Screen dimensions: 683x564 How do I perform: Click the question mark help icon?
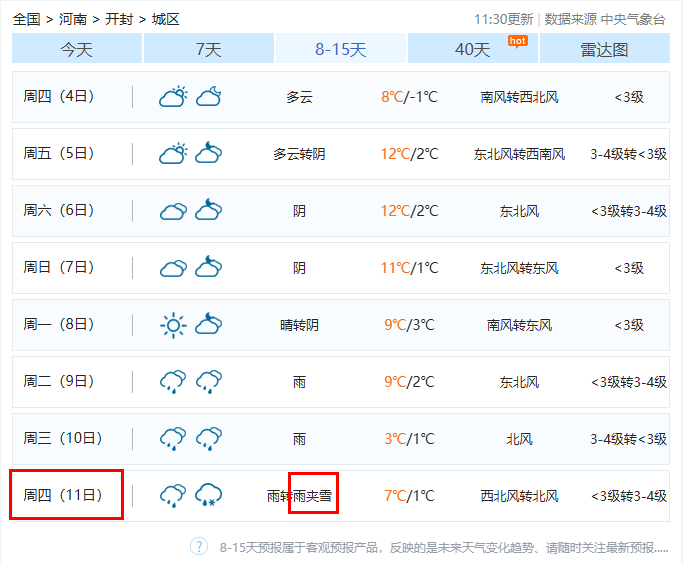(x=199, y=546)
